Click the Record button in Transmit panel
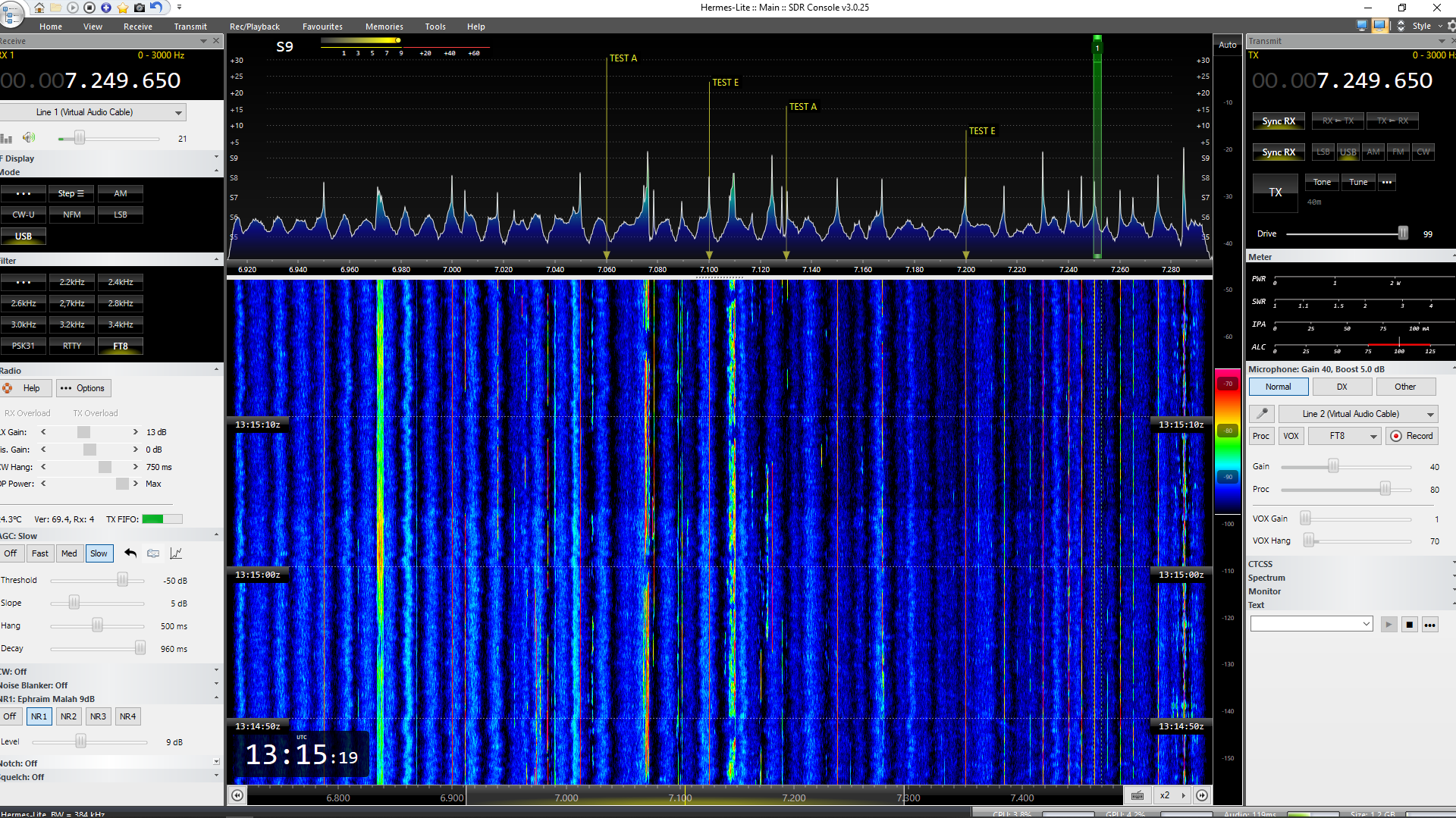1456x818 pixels. coord(1412,436)
